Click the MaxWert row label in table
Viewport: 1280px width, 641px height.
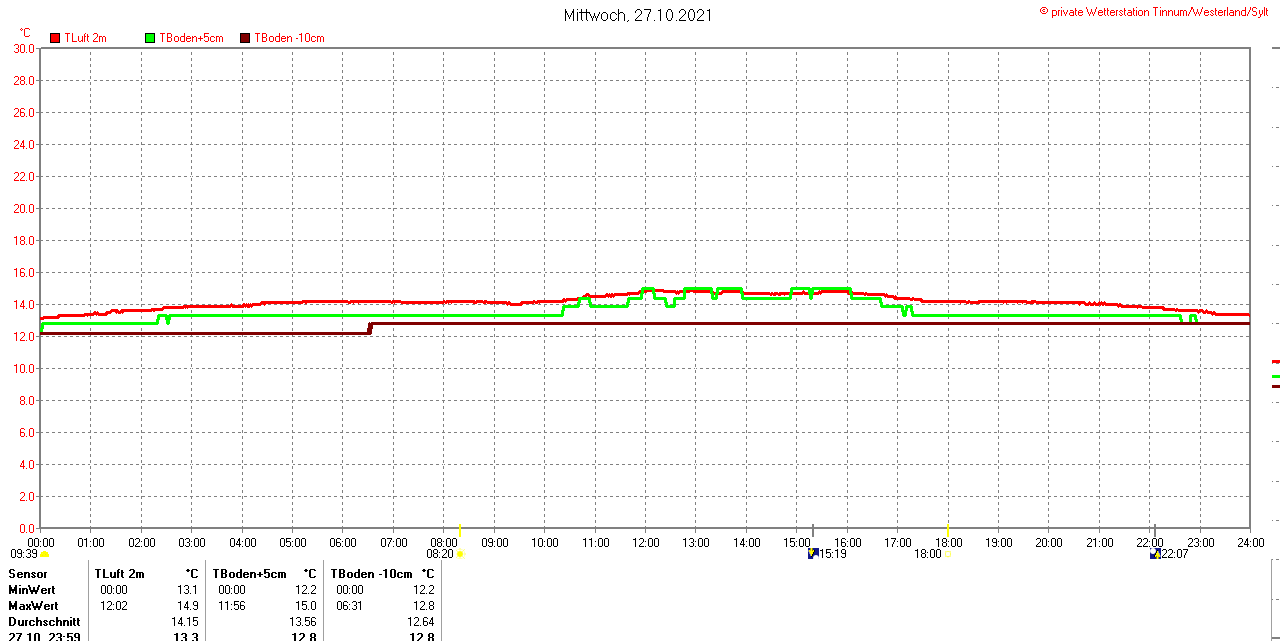tap(33, 606)
